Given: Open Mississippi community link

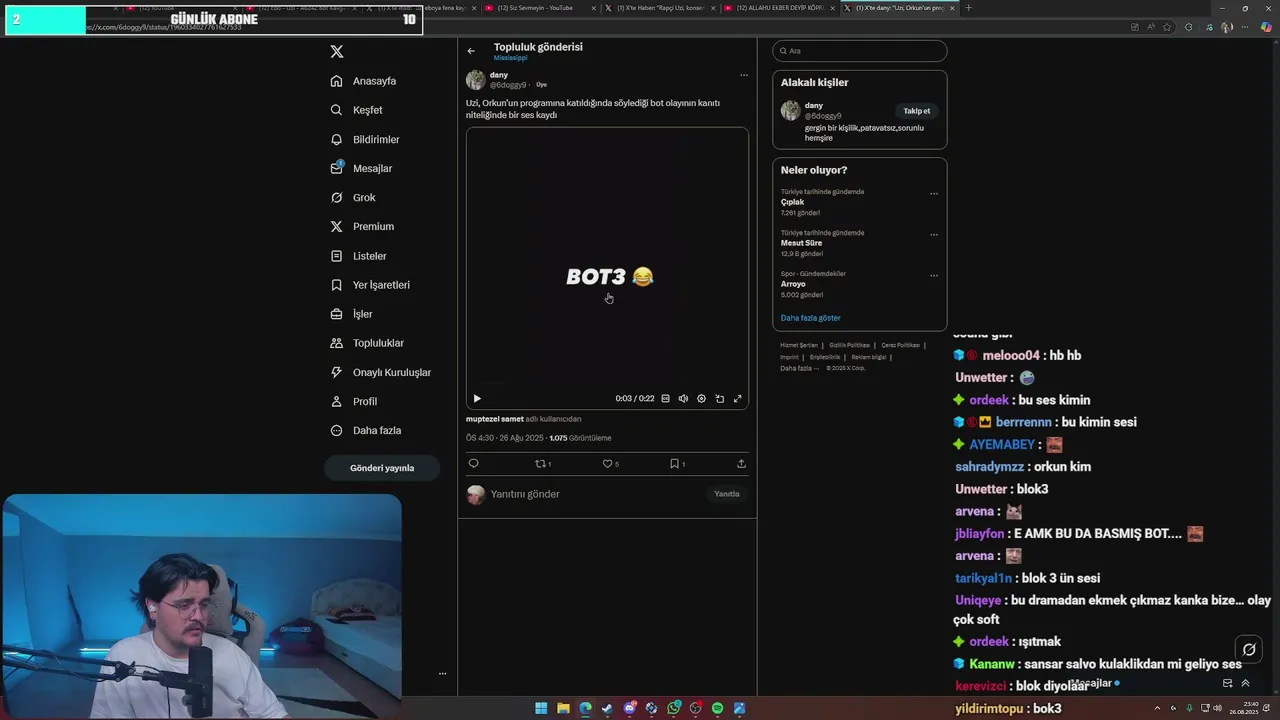Looking at the screenshot, I should pyautogui.click(x=510, y=58).
